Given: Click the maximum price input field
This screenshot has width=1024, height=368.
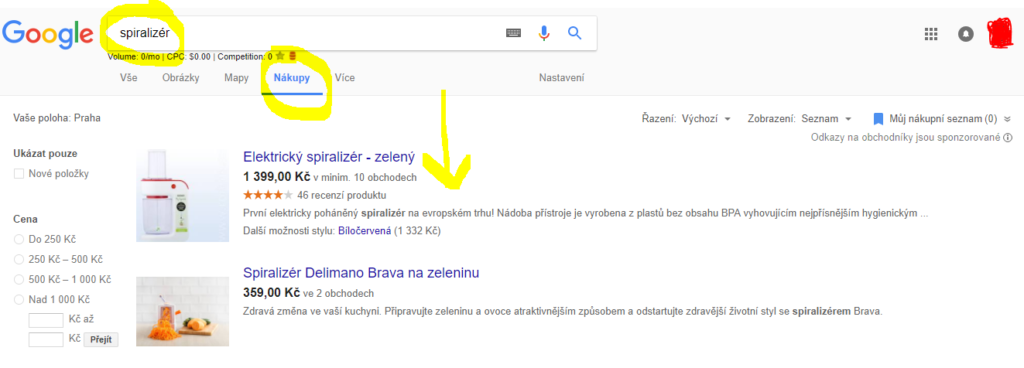Looking at the screenshot, I should pyautogui.click(x=46, y=340).
